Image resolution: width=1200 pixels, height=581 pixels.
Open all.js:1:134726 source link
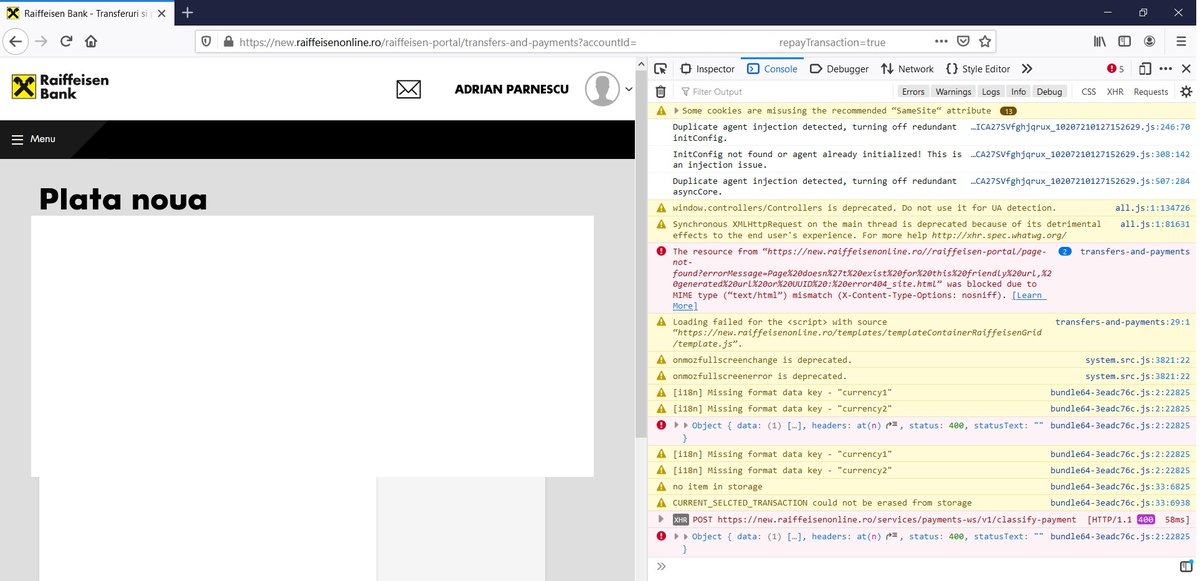1152,208
